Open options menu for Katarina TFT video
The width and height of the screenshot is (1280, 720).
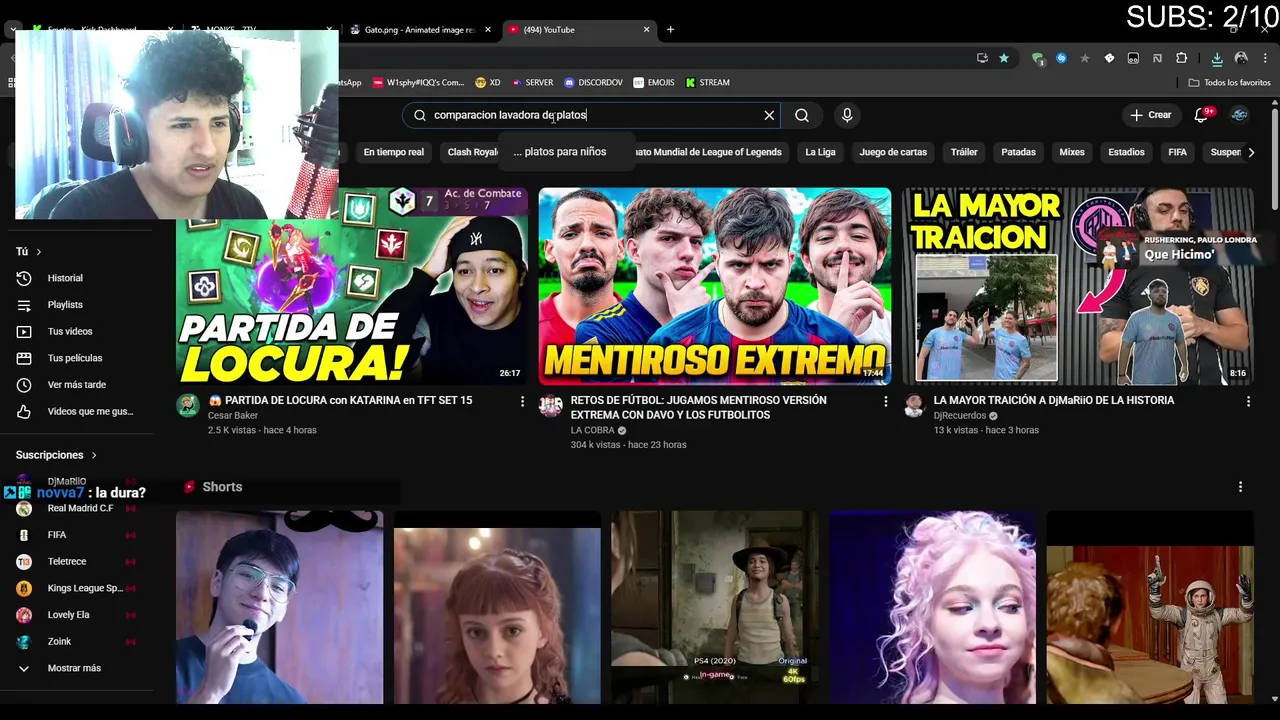tap(521, 401)
